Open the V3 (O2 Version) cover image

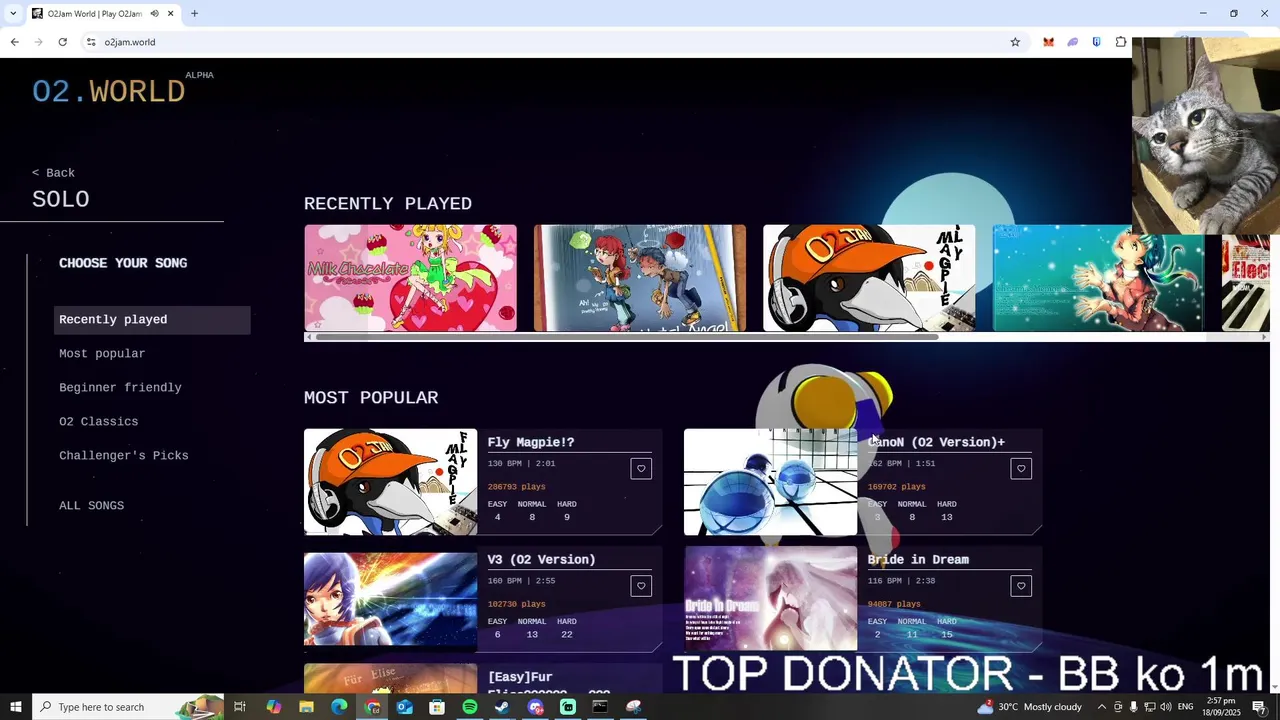point(391,599)
